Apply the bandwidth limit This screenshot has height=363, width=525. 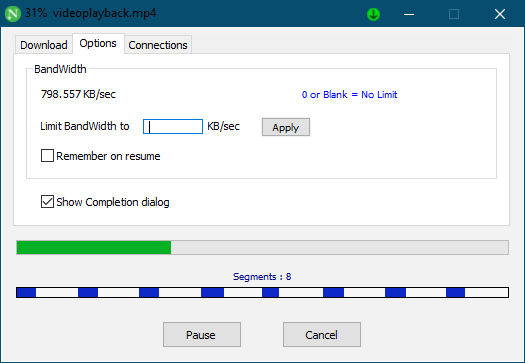[x=286, y=127]
